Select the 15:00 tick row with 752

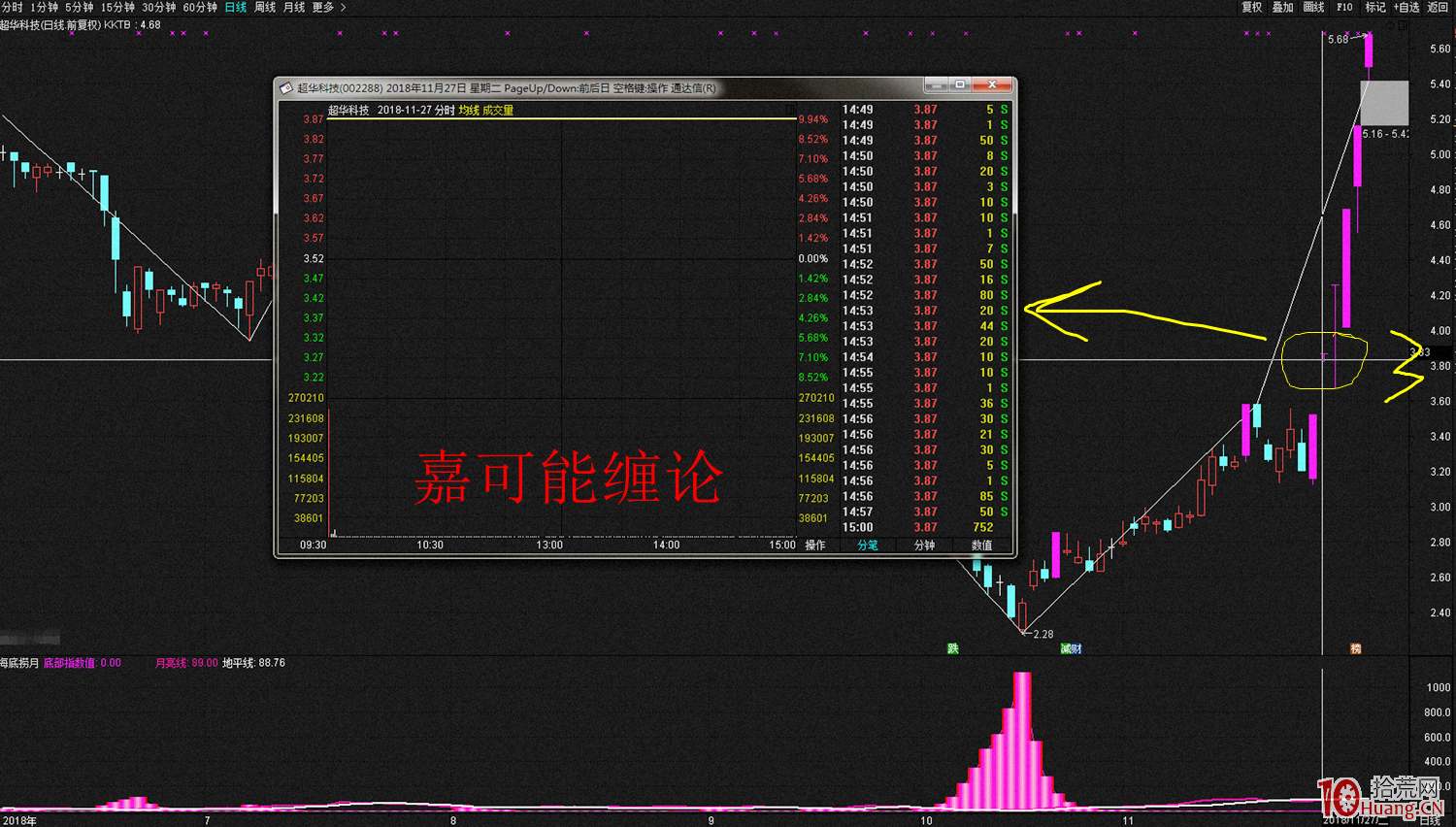(926, 528)
